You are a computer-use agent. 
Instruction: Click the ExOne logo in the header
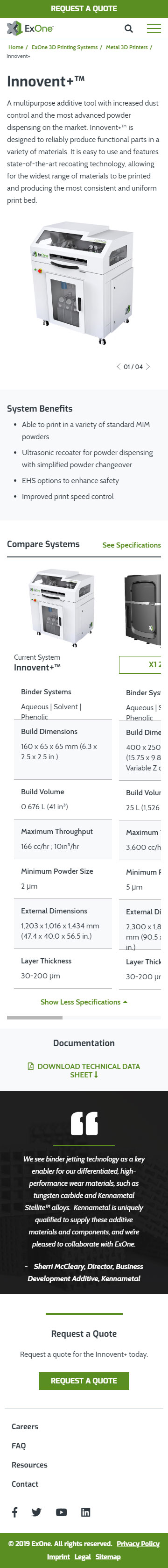[x=30, y=28]
